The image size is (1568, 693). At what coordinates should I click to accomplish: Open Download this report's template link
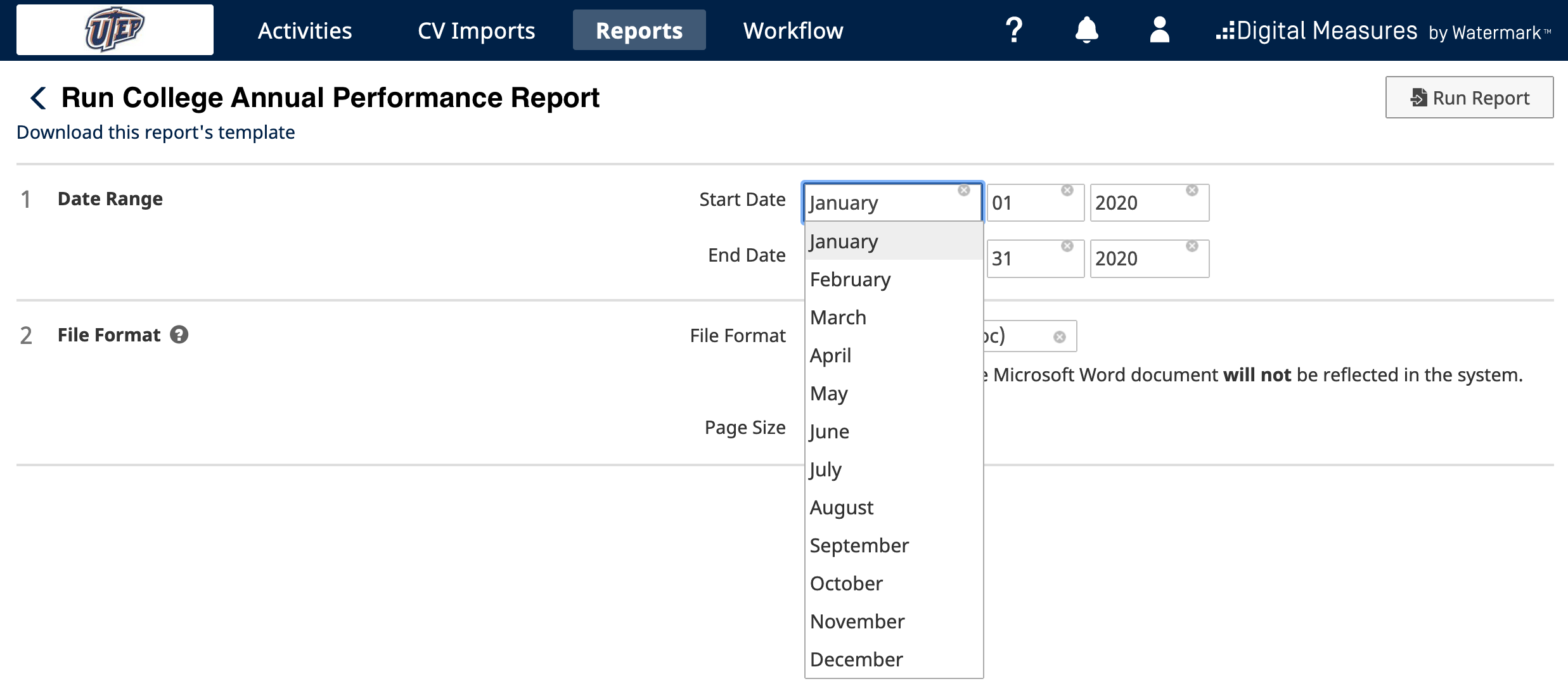(155, 132)
